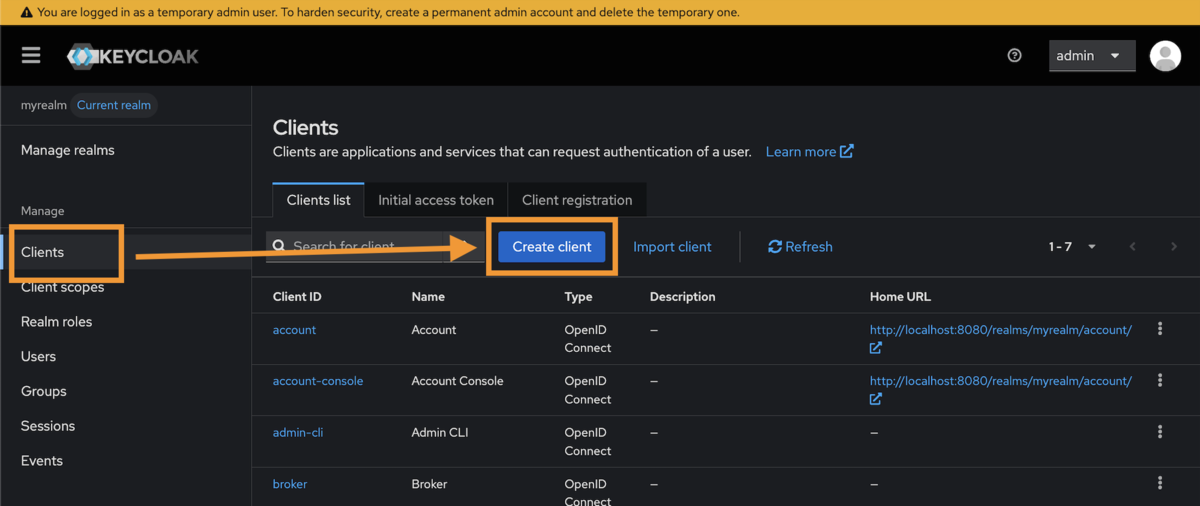This screenshot has width=1200, height=506.
Task: Open kebab menu for account-console client
Action: point(1160,380)
